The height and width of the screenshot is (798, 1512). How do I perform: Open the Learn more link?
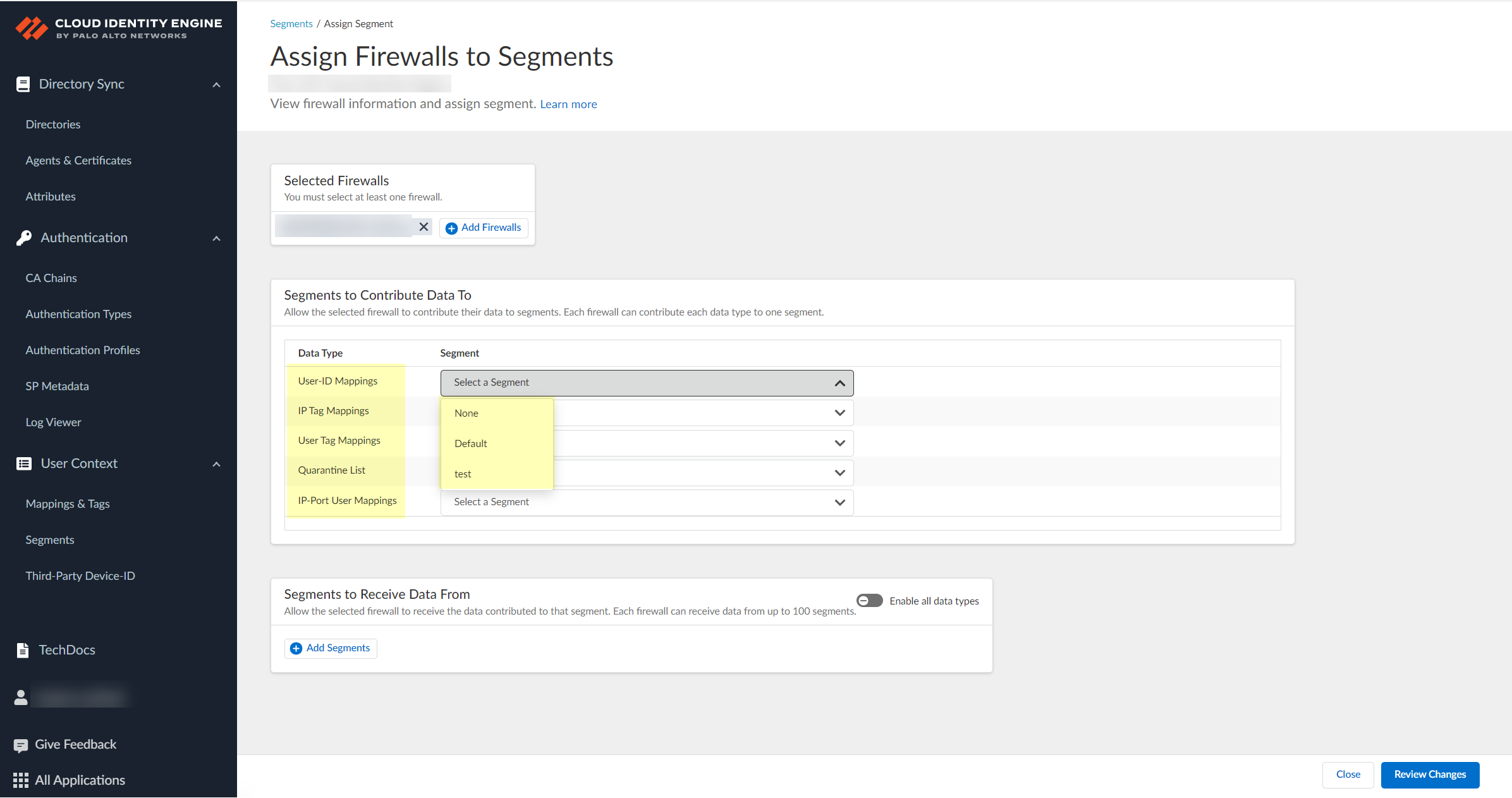[x=568, y=104]
